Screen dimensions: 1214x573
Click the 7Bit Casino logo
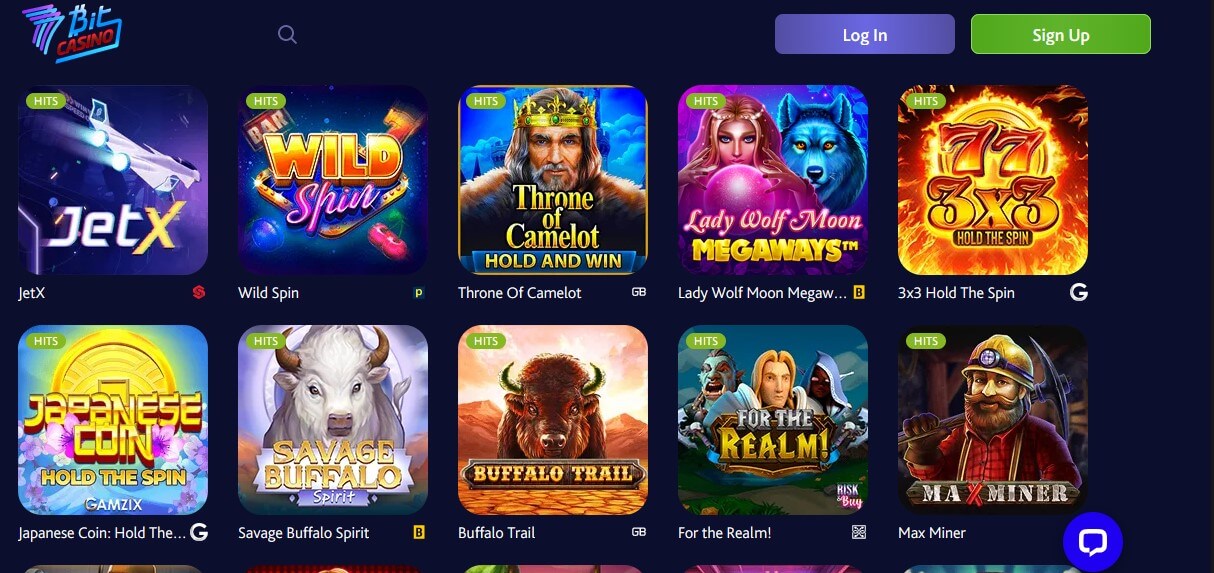(72, 34)
